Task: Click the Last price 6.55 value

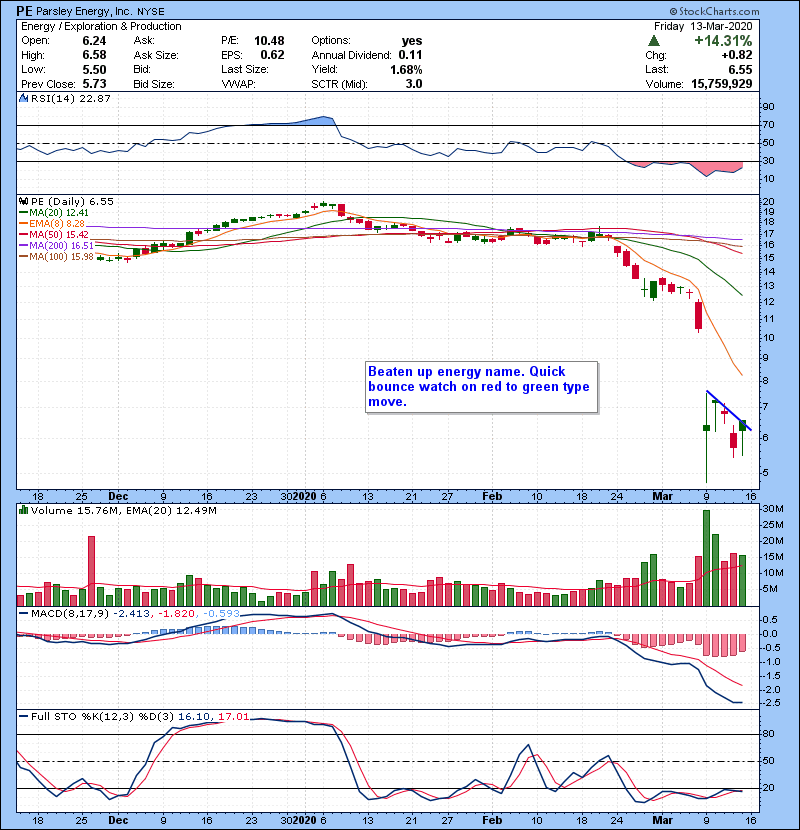Action: coord(740,69)
